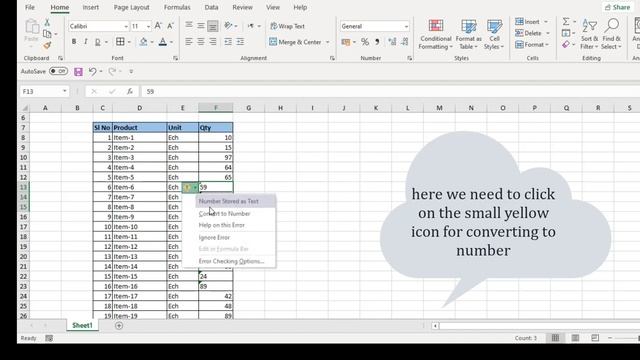
Task: Click the Bold formatting icon
Action: pos(74,42)
